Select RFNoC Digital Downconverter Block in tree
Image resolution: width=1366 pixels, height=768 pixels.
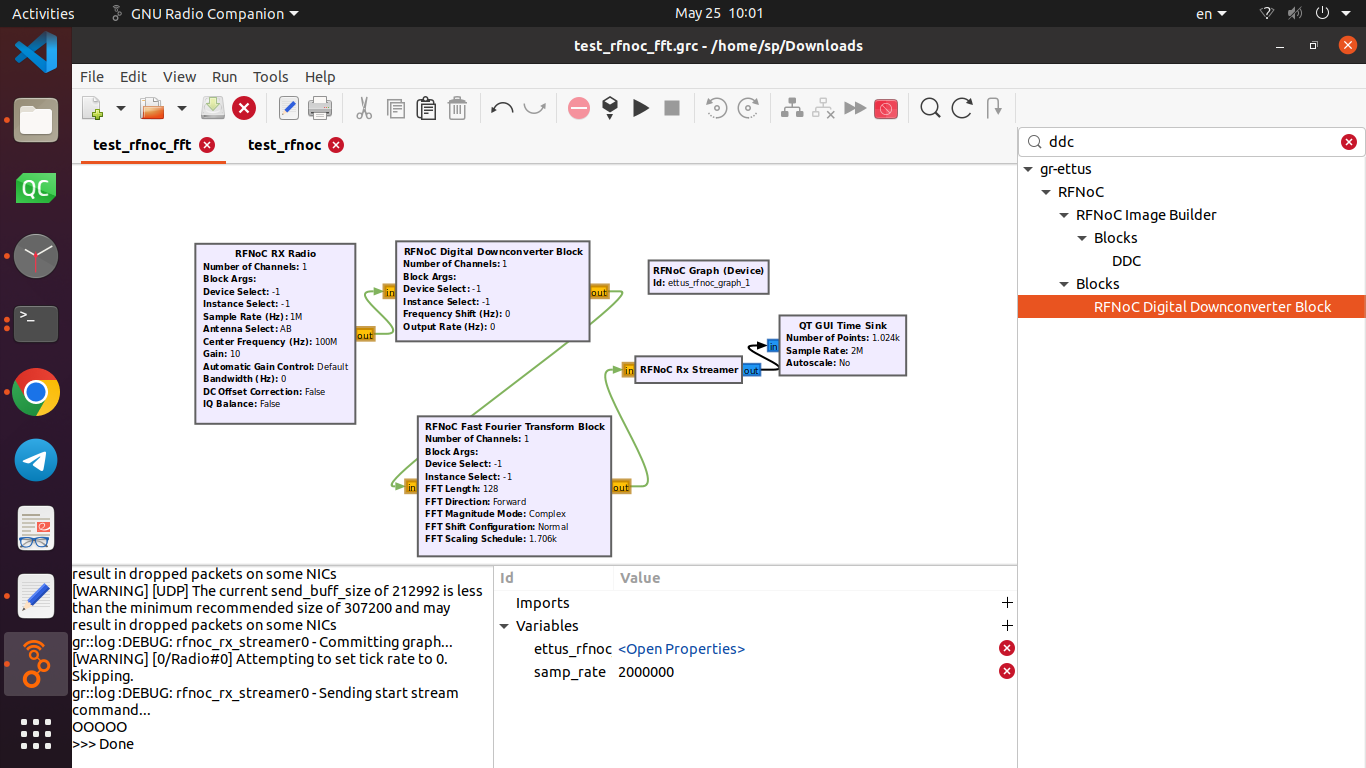pos(1212,307)
